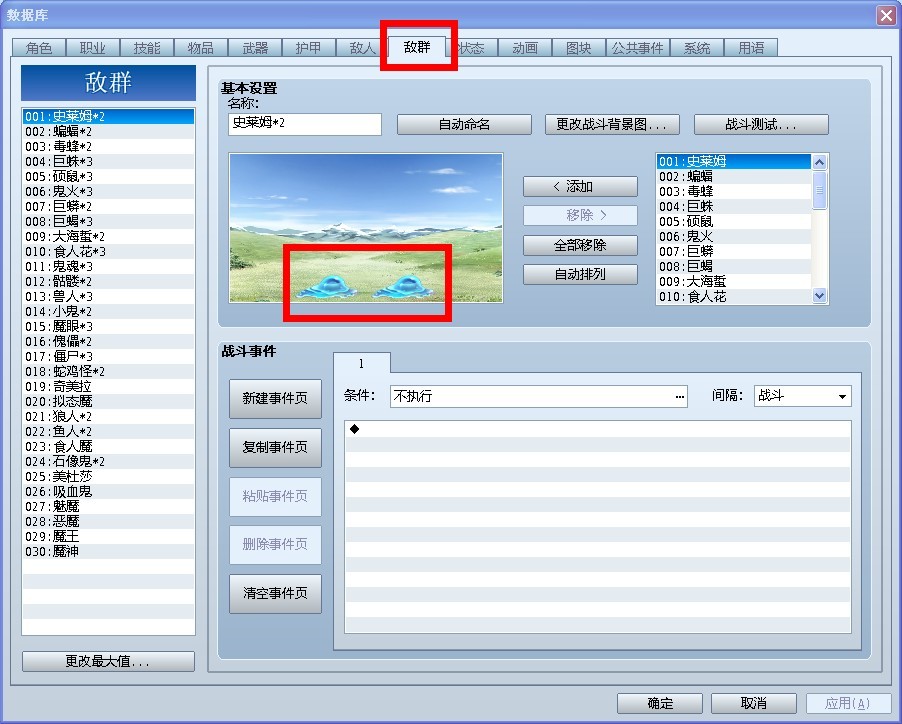Viewport: 902px width, 724px height.
Task: Click the 添加 button
Action: (x=580, y=186)
